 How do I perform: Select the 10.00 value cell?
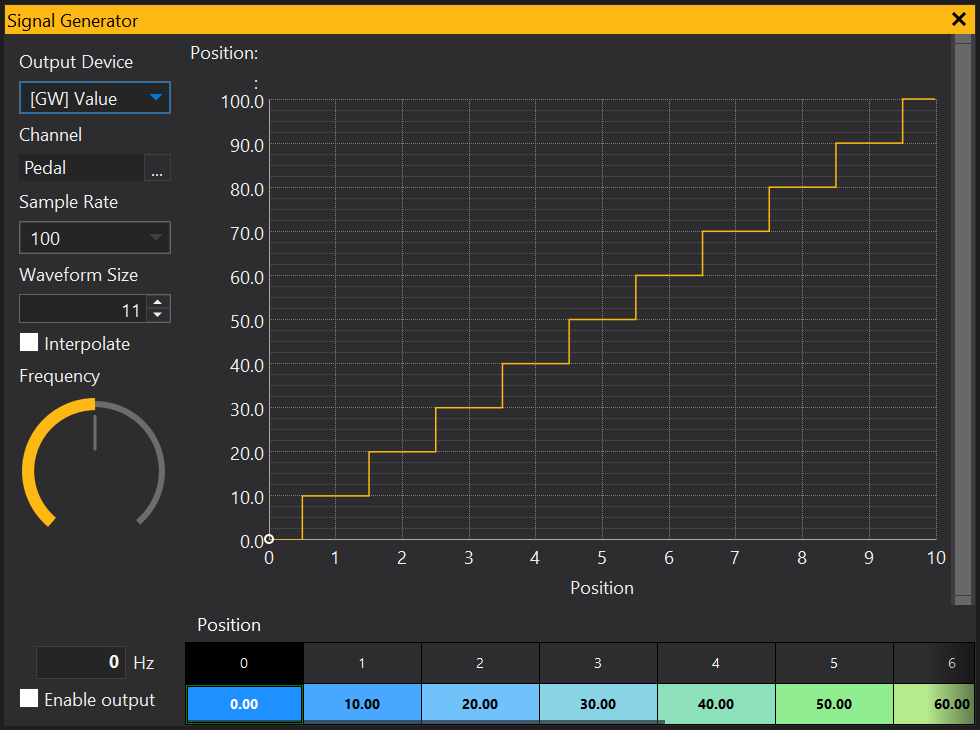point(362,704)
